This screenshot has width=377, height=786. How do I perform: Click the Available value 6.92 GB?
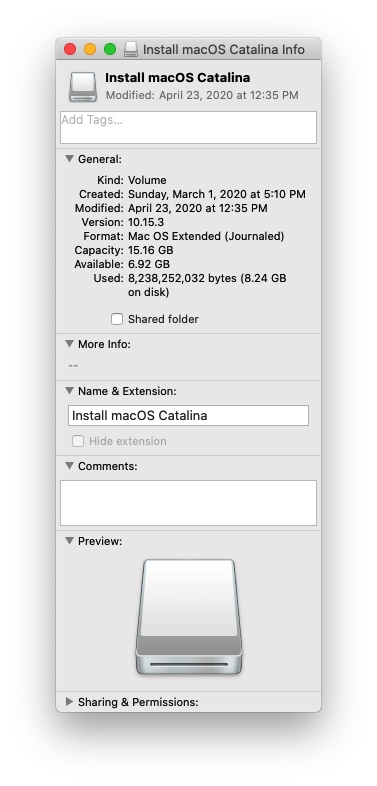pyautogui.click(x=149, y=264)
